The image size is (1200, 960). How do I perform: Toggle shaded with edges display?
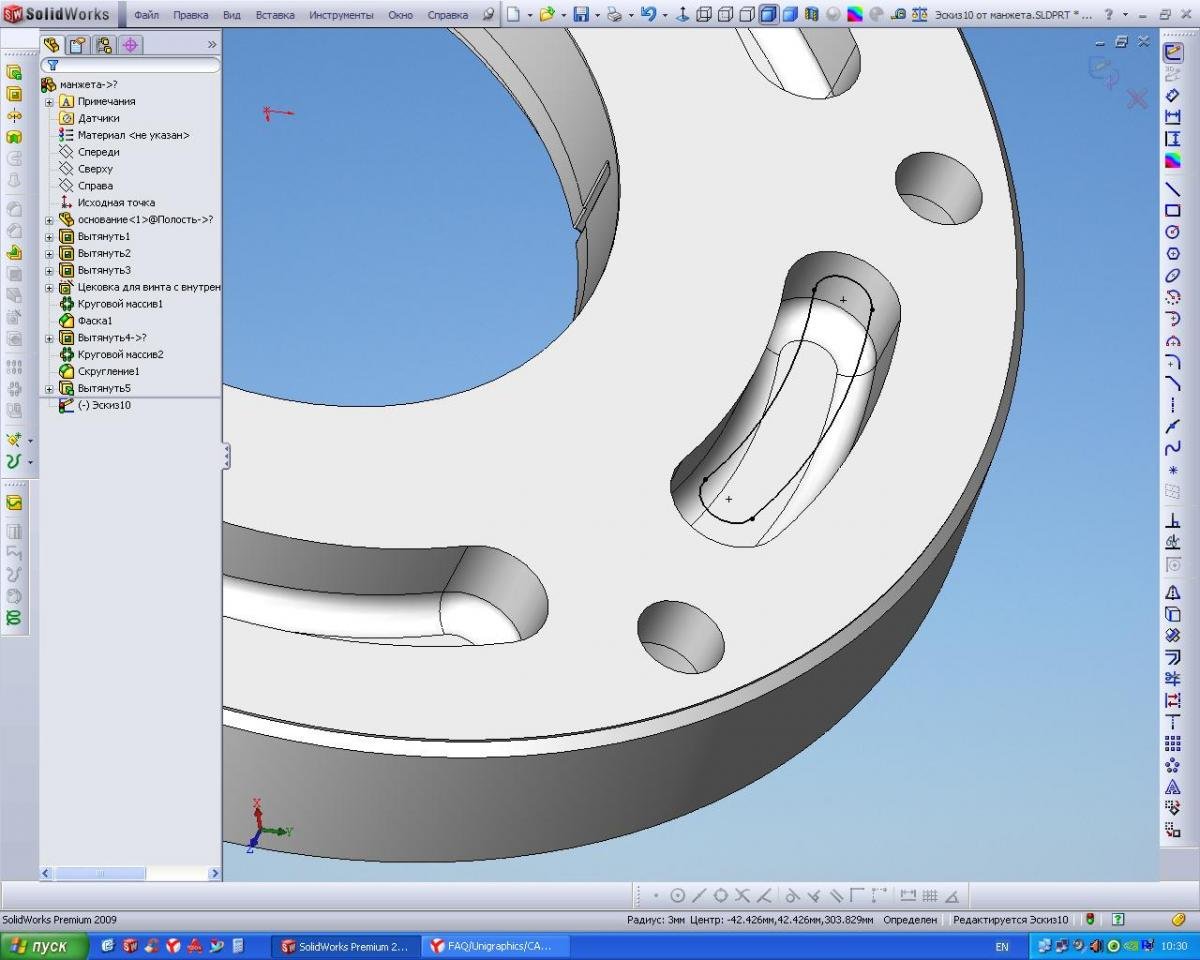(x=768, y=14)
